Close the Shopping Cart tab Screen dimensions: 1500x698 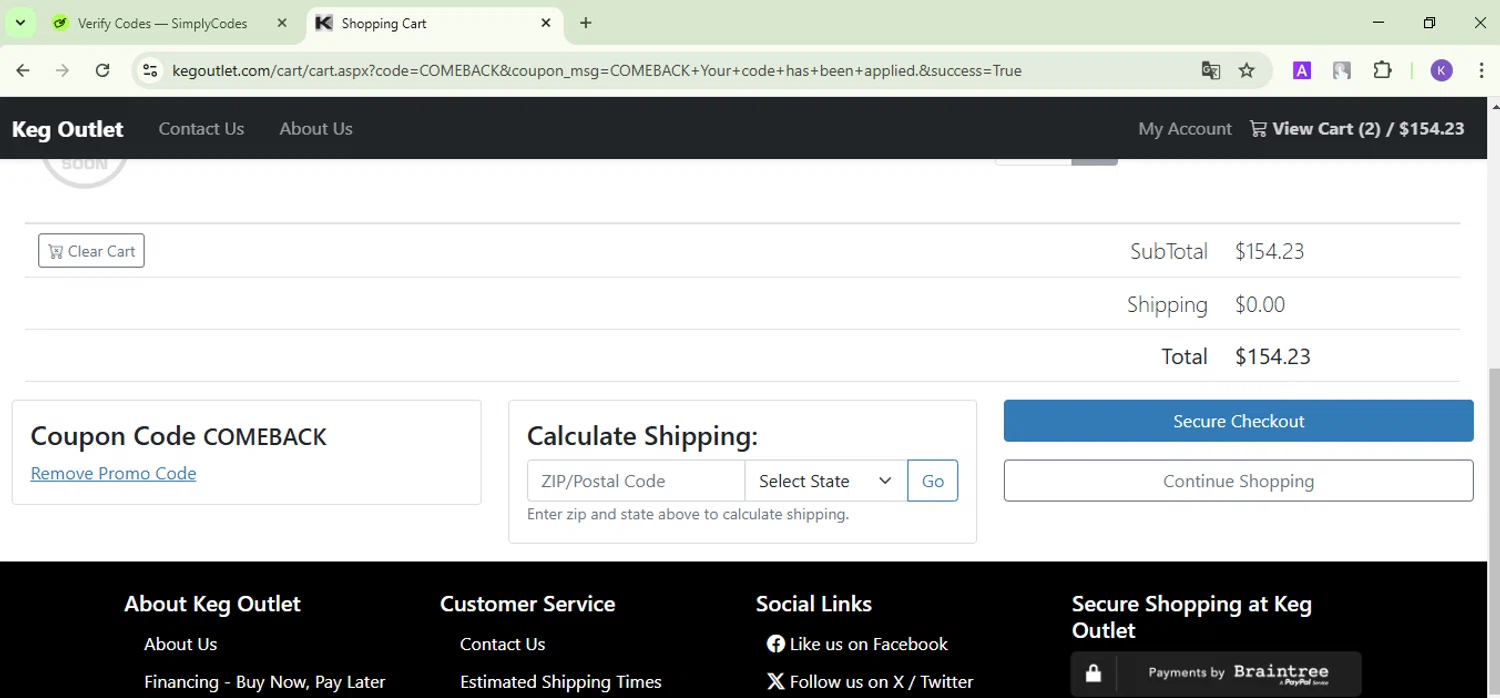[x=546, y=23]
